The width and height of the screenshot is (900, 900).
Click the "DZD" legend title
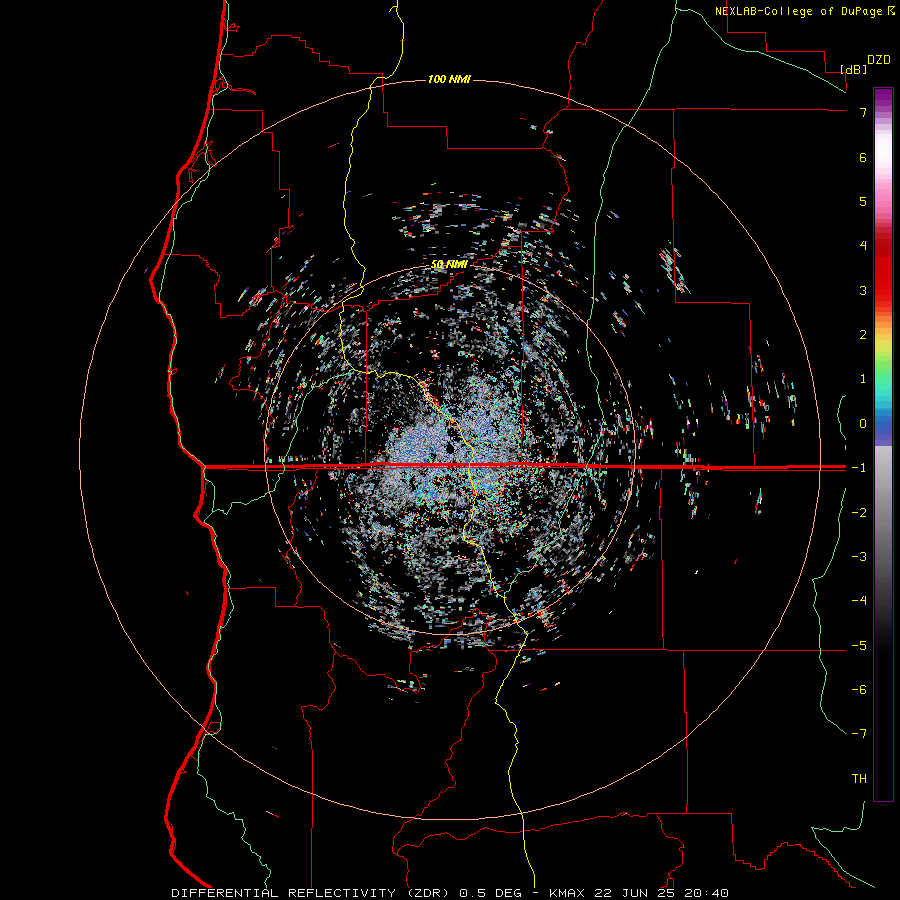[x=879, y=60]
